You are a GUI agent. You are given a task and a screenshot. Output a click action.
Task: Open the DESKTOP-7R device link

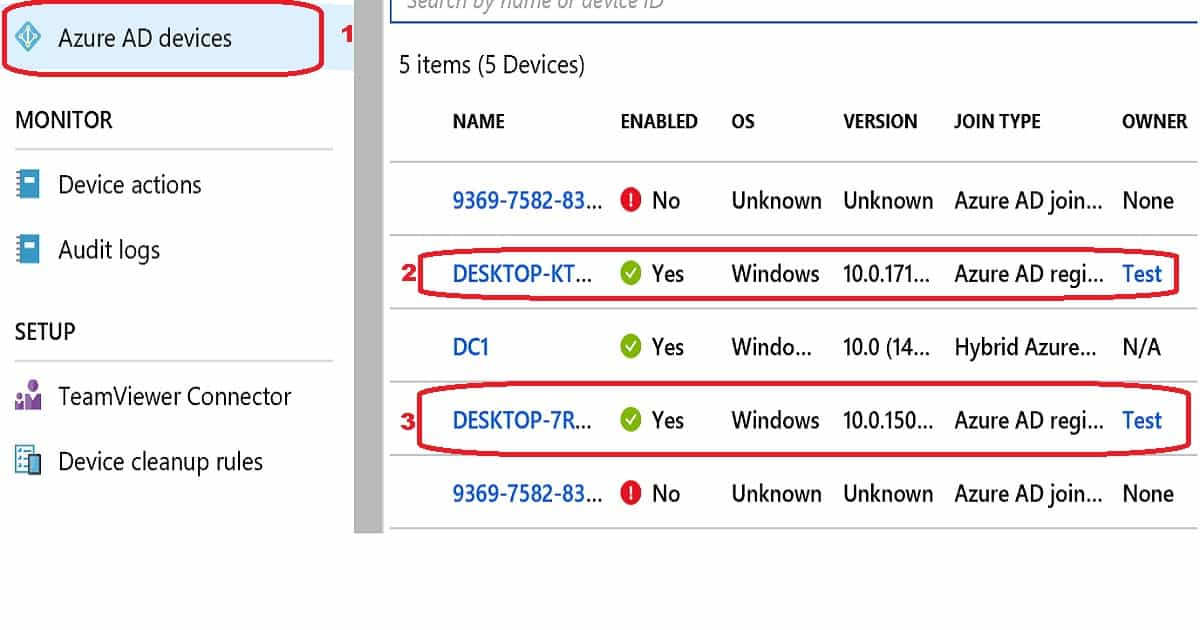(523, 420)
